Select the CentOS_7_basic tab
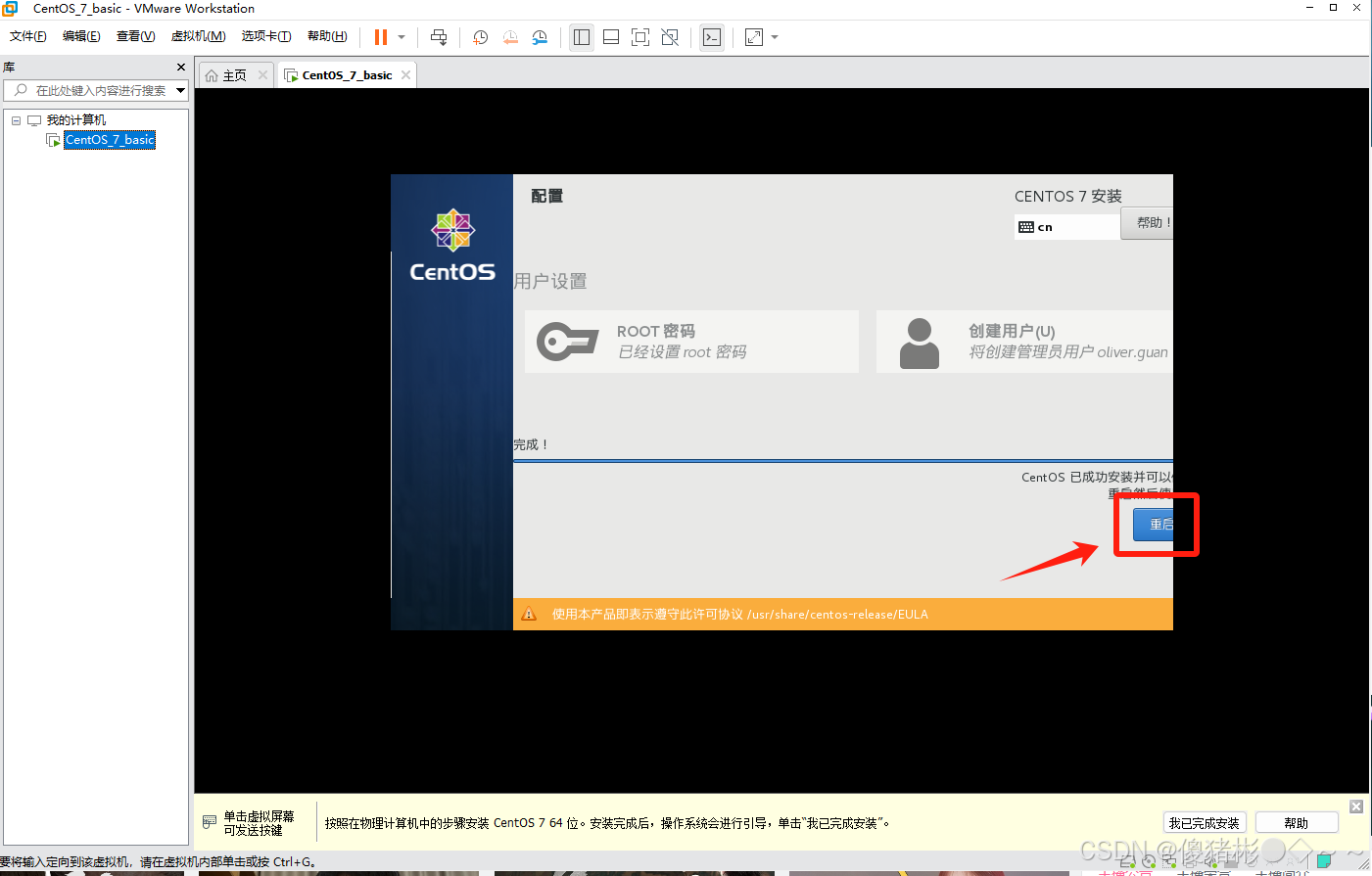Image resolution: width=1372 pixels, height=876 pixels. click(x=347, y=75)
